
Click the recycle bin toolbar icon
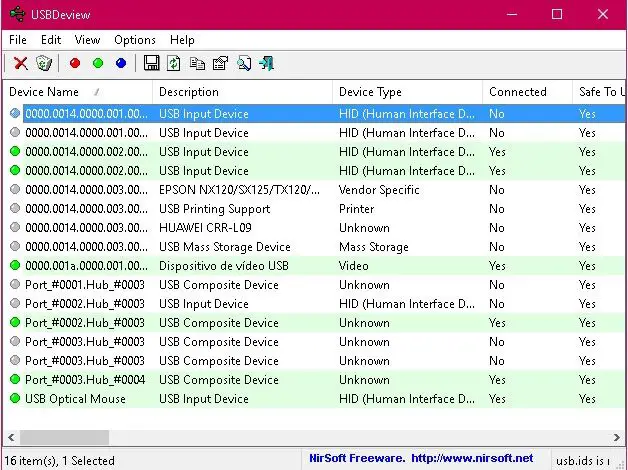(44, 63)
